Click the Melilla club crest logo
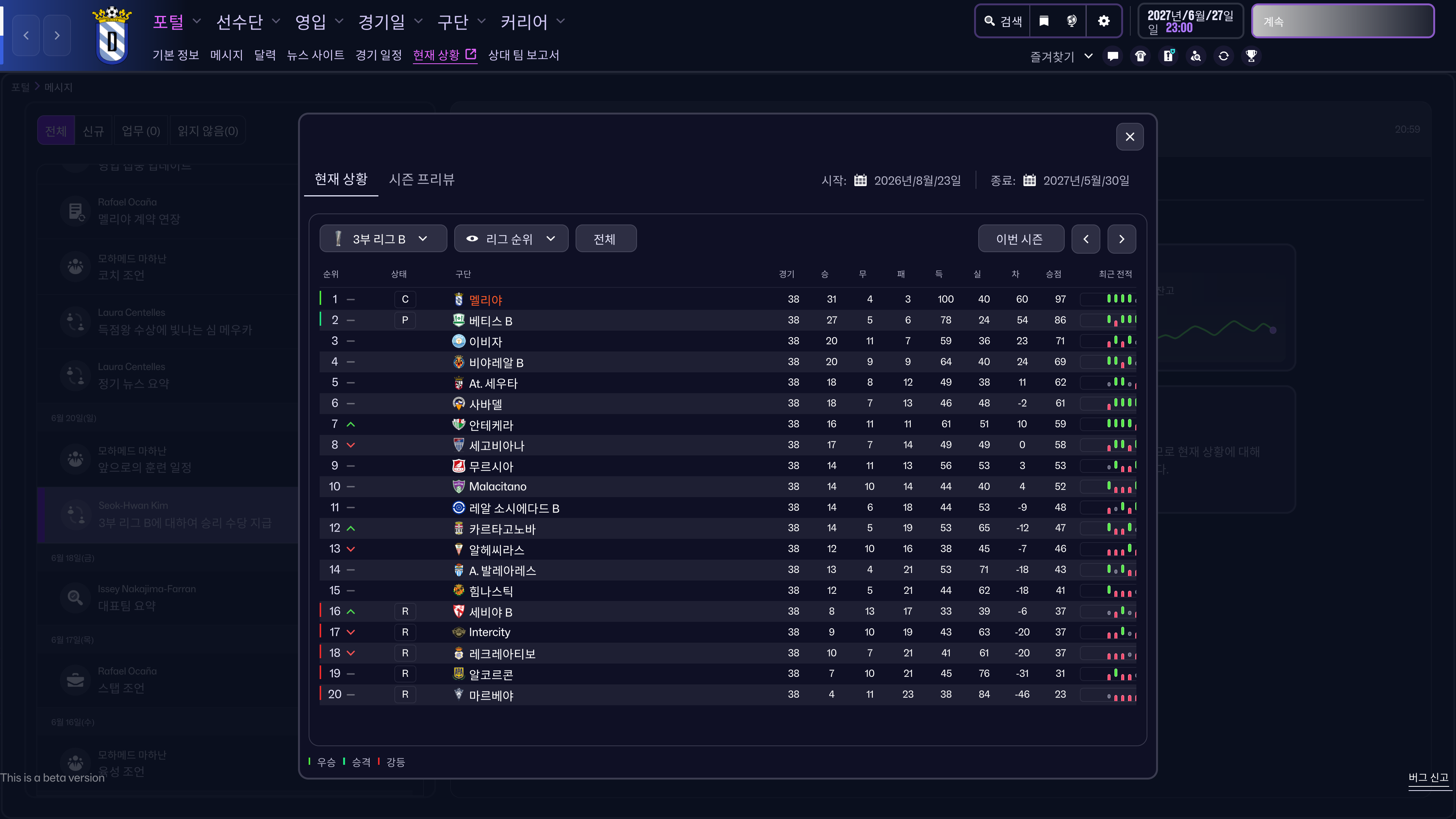Image resolution: width=1456 pixels, height=819 pixels. (x=112, y=36)
